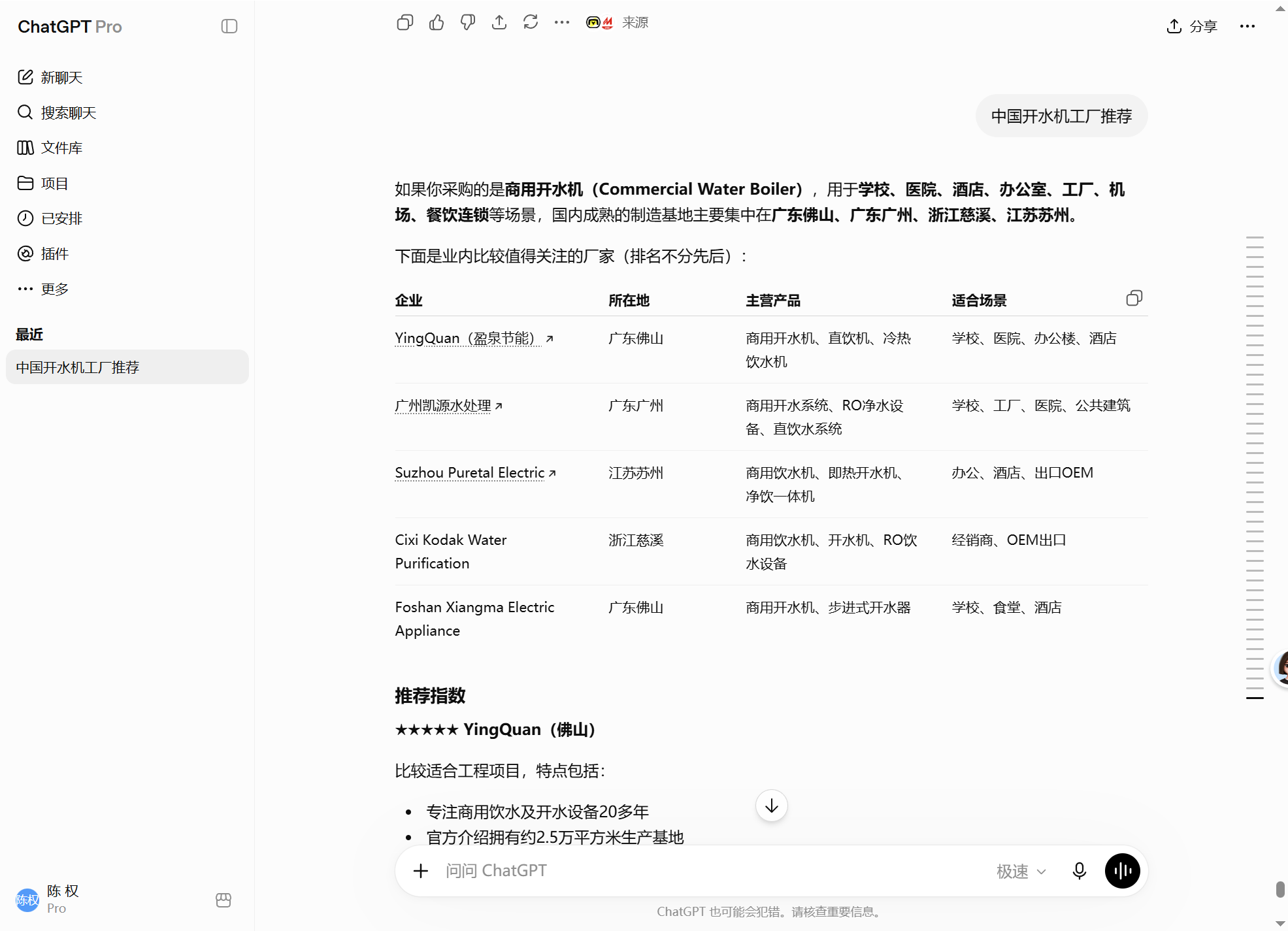Click the 最近 section header
The image size is (1288, 931).
29,335
